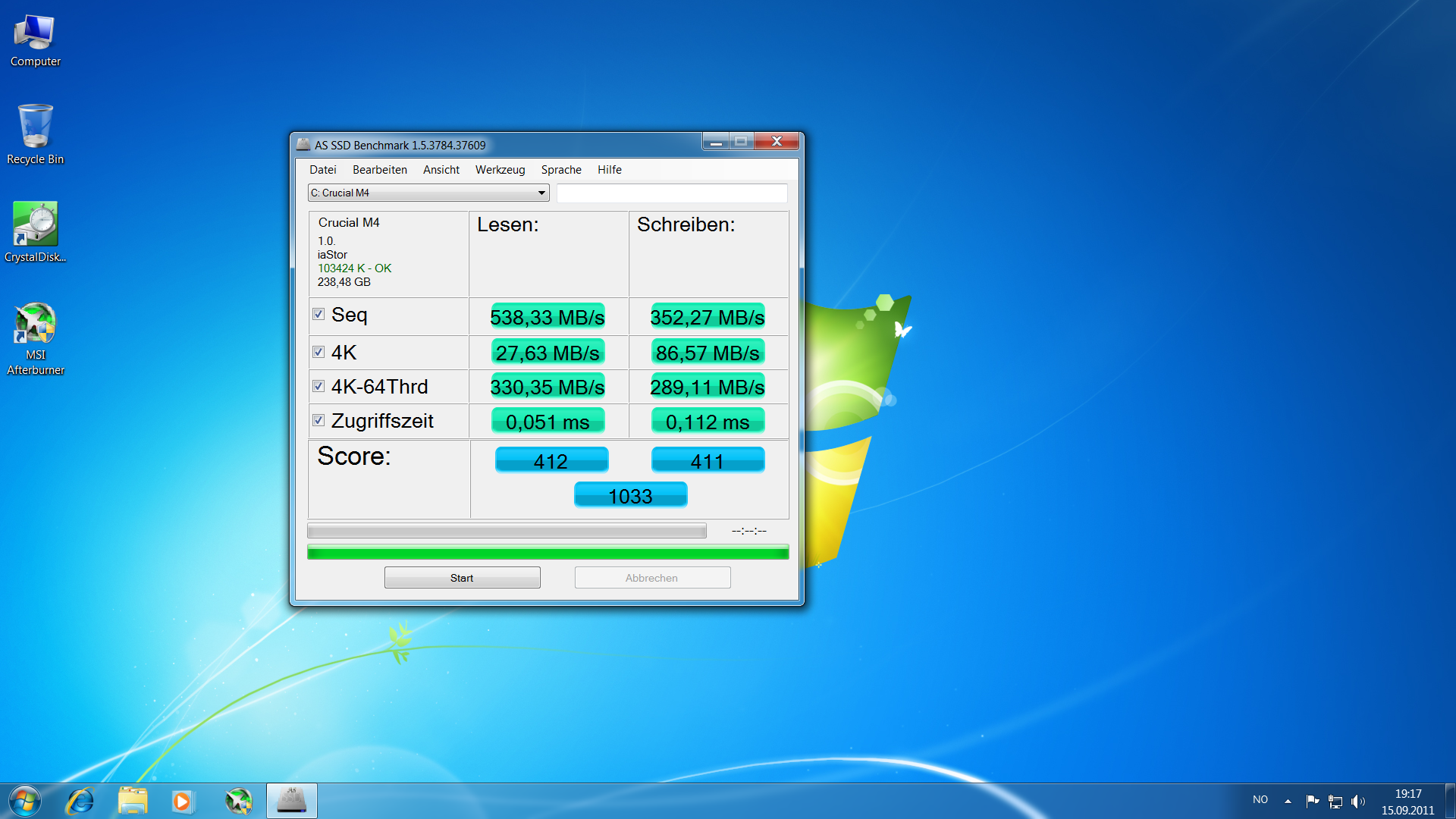Open Windows Media Player from taskbar

(x=182, y=801)
